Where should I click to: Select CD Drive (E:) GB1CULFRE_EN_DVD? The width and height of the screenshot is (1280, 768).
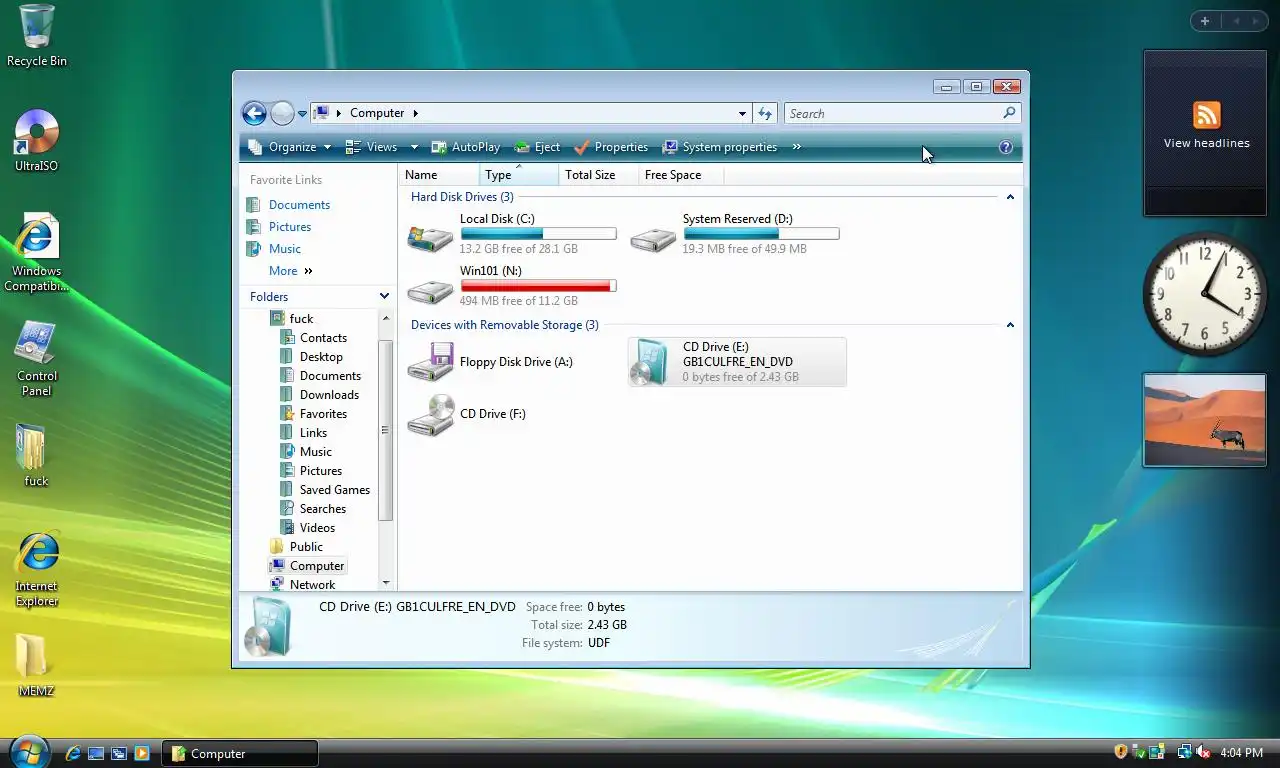point(737,362)
